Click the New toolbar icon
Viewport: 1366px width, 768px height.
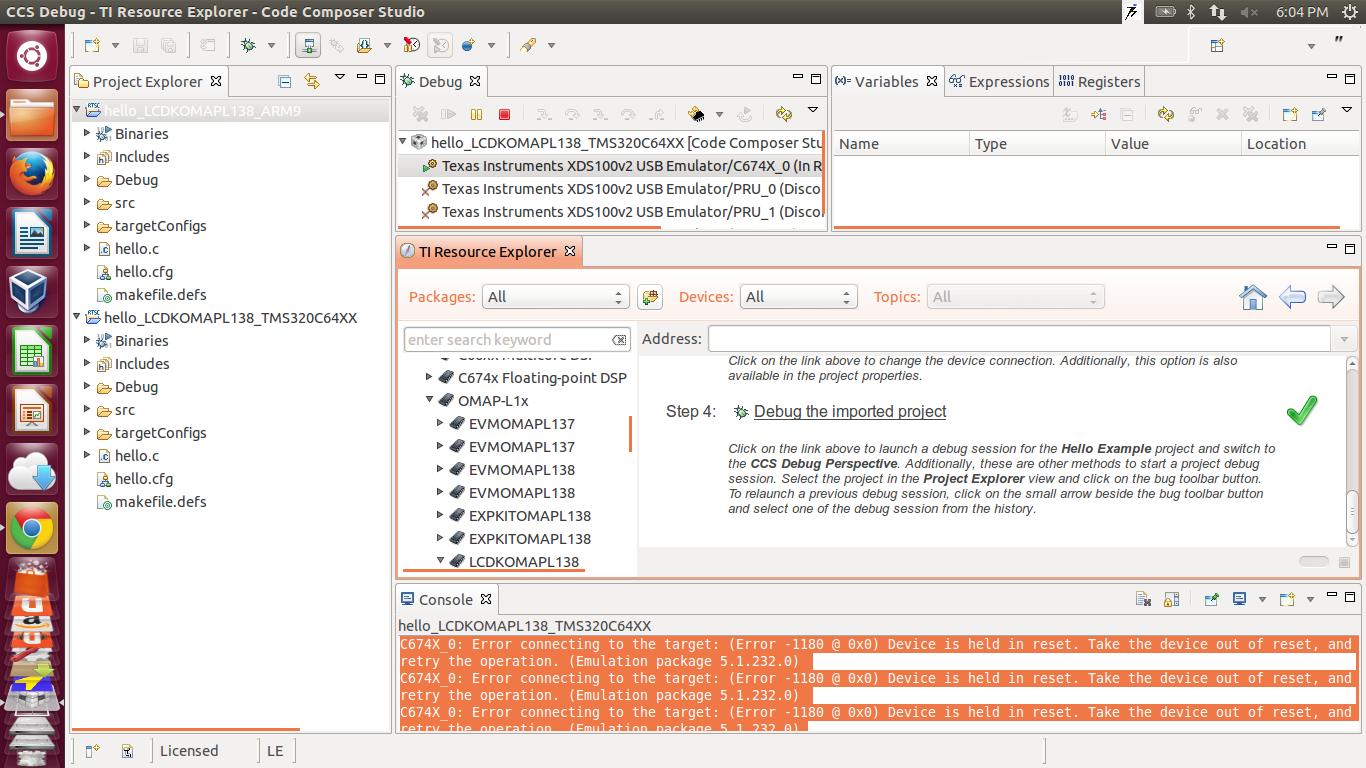[92, 45]
